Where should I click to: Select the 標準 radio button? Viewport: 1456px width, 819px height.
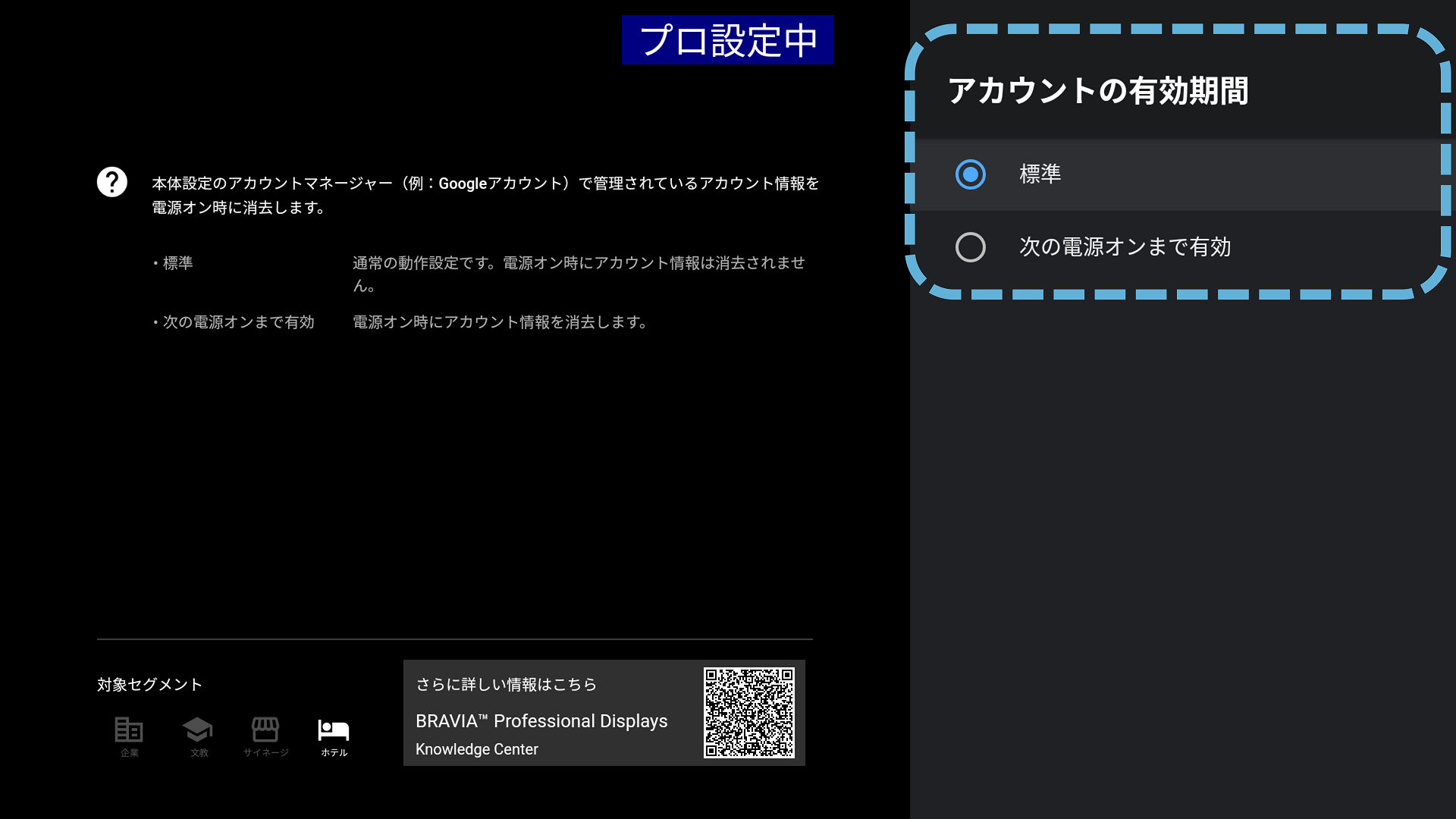click(x=970, y=174)
